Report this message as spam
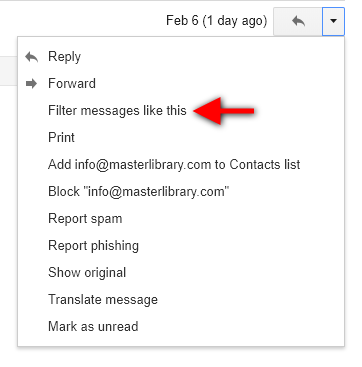The image size is (362, 367). click(85, 219)
